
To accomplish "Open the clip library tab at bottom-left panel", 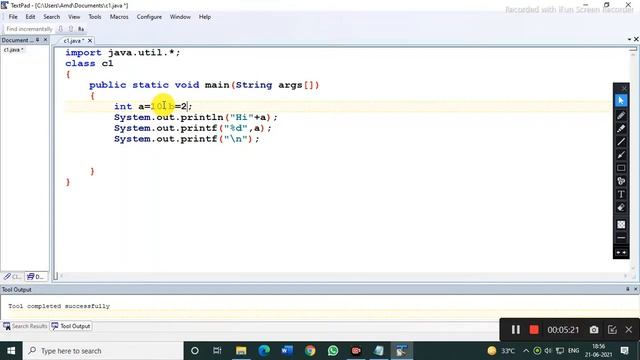I will (x=12, y=276).
